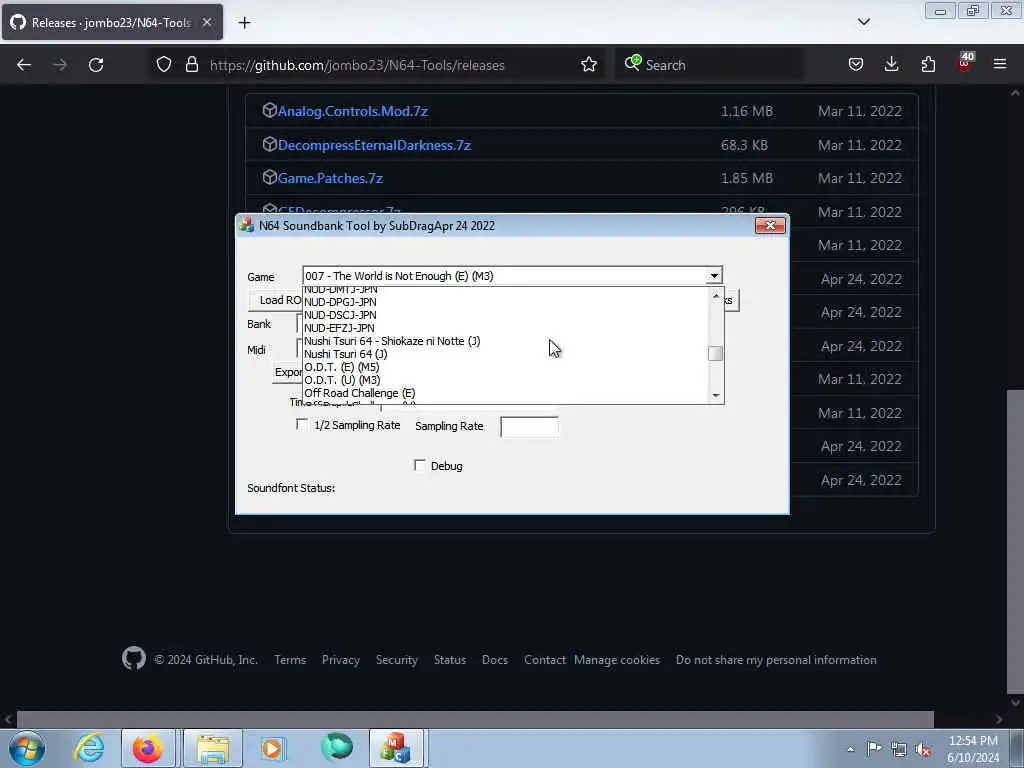Switch to Firefox in the taskbar
The image size is (1024, 768).
tap(148, 748)
